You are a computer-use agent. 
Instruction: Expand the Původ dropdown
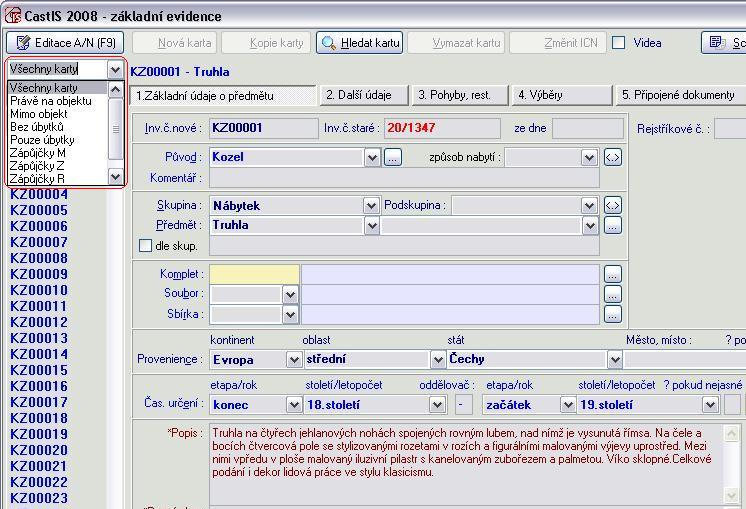click(x=372, y=157)
